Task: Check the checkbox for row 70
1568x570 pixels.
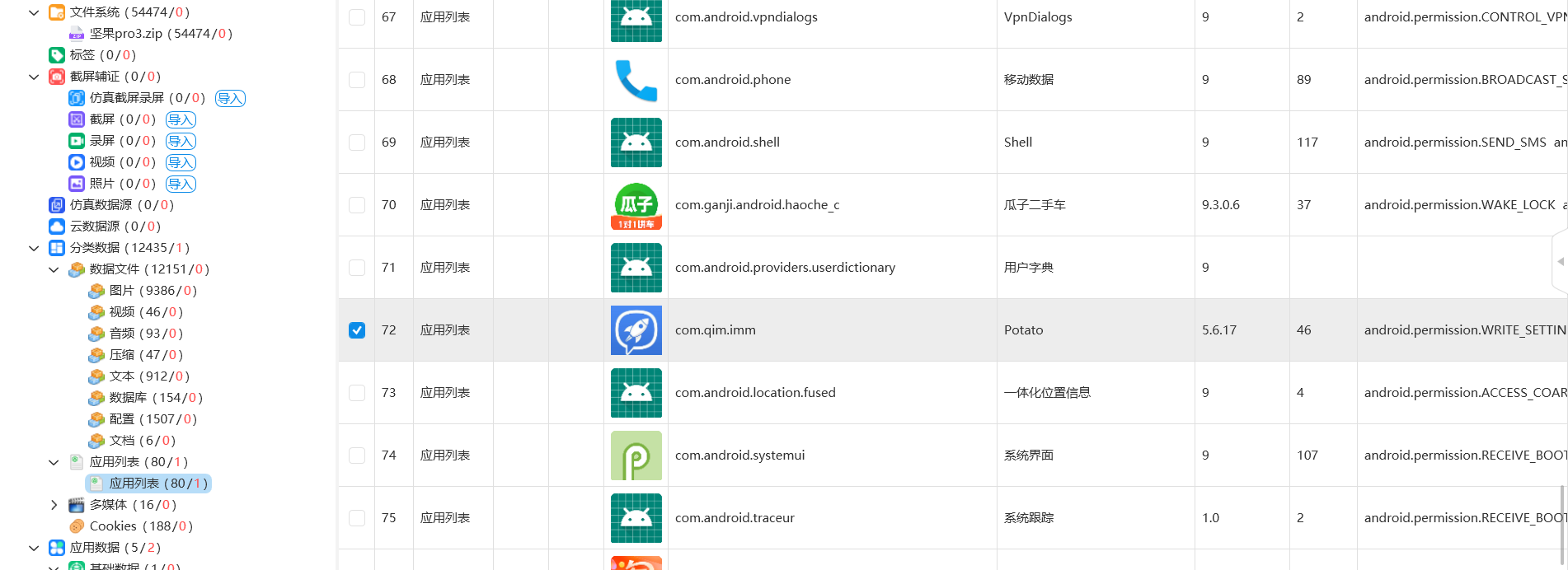Action: (x=357, y=205)
